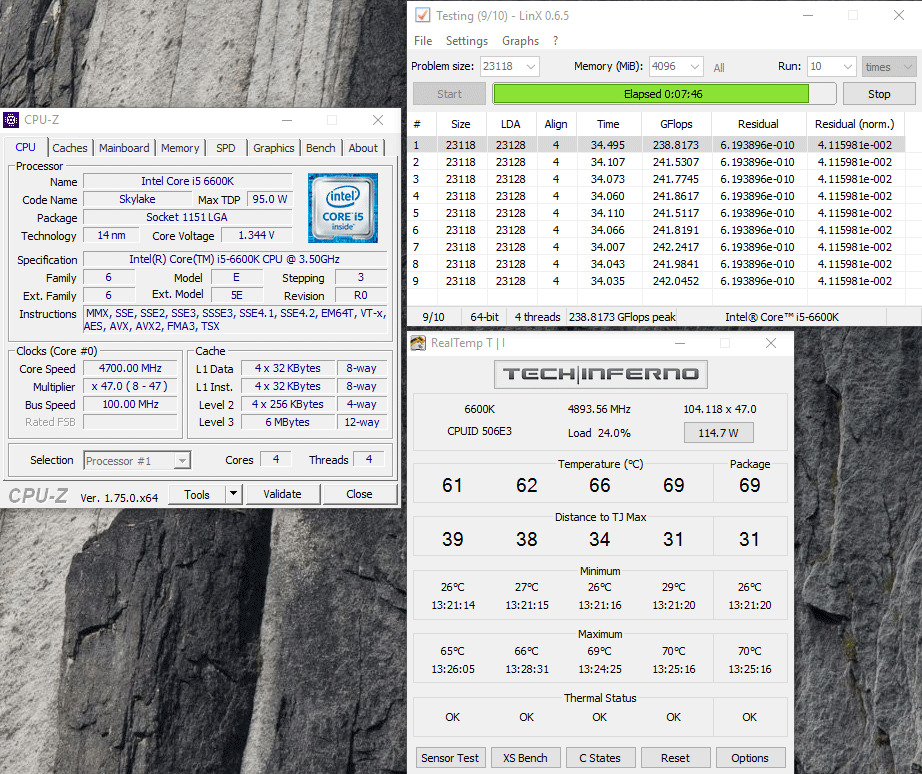Select result row 9 with 34.035 time
Viewport: 922px width, 774px height.
pyautogui.click(x=656, y=281)
